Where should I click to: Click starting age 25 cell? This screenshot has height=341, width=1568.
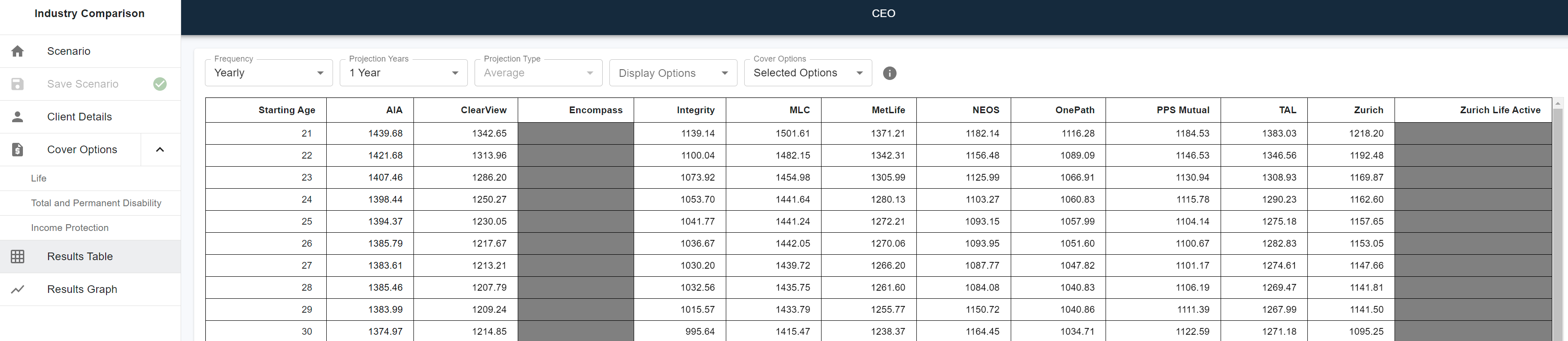(266, 221)
